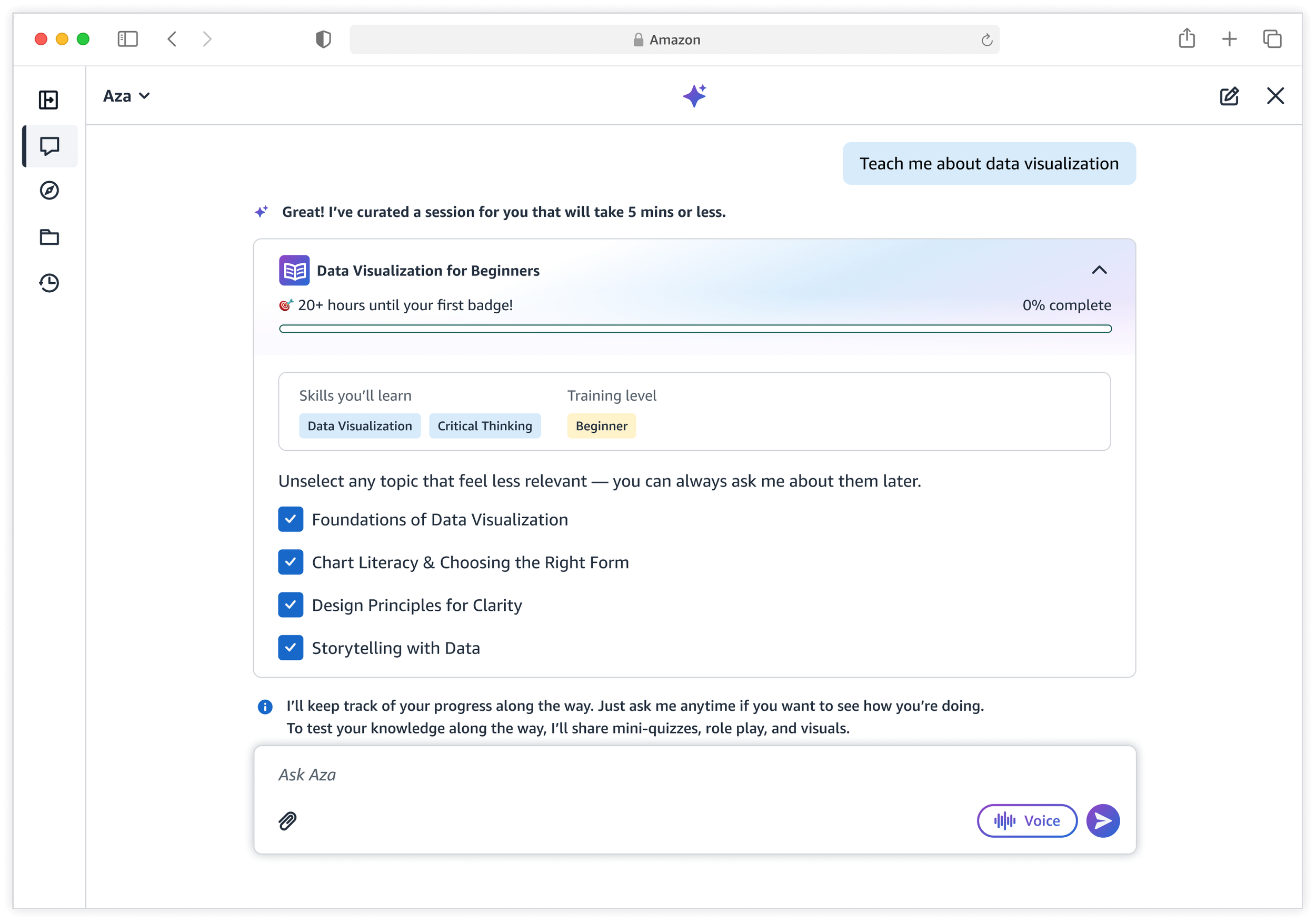
Task: Click the Data Visualization skill tag
Action: (360, 426)
